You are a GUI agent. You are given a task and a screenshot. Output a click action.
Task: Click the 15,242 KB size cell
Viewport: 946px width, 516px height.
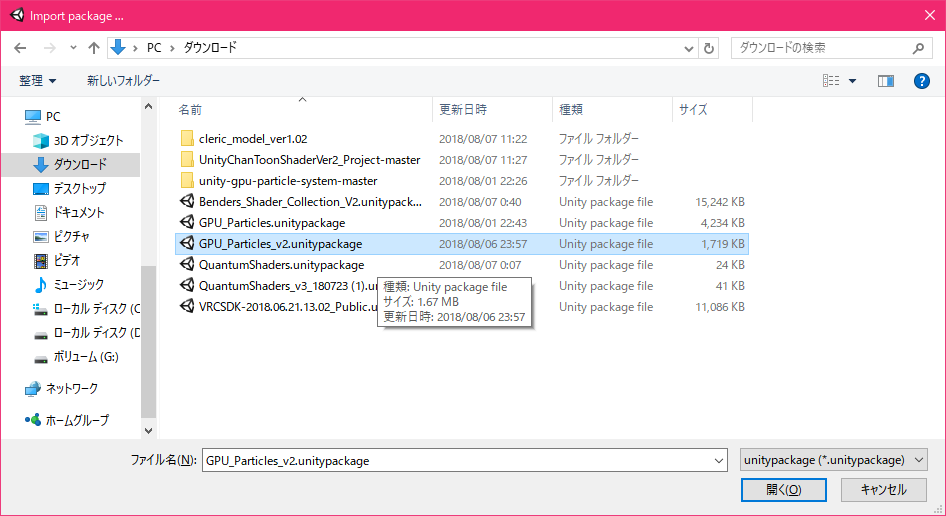(720, 202)
